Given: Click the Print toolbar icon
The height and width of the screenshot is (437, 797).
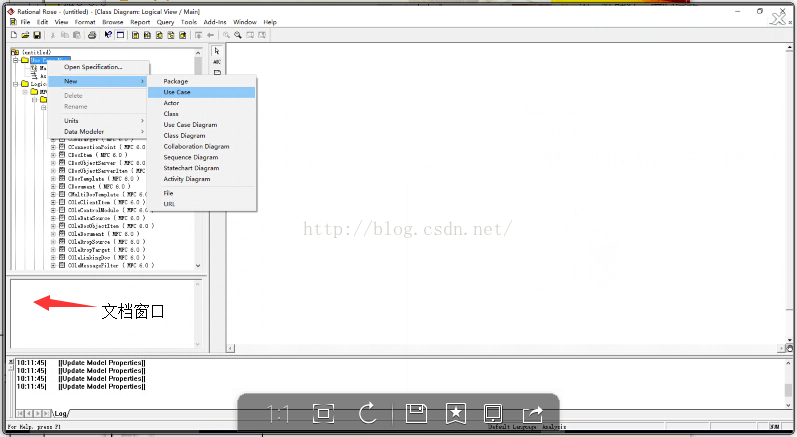Looking at the screenshot, I should pos(92,35).
